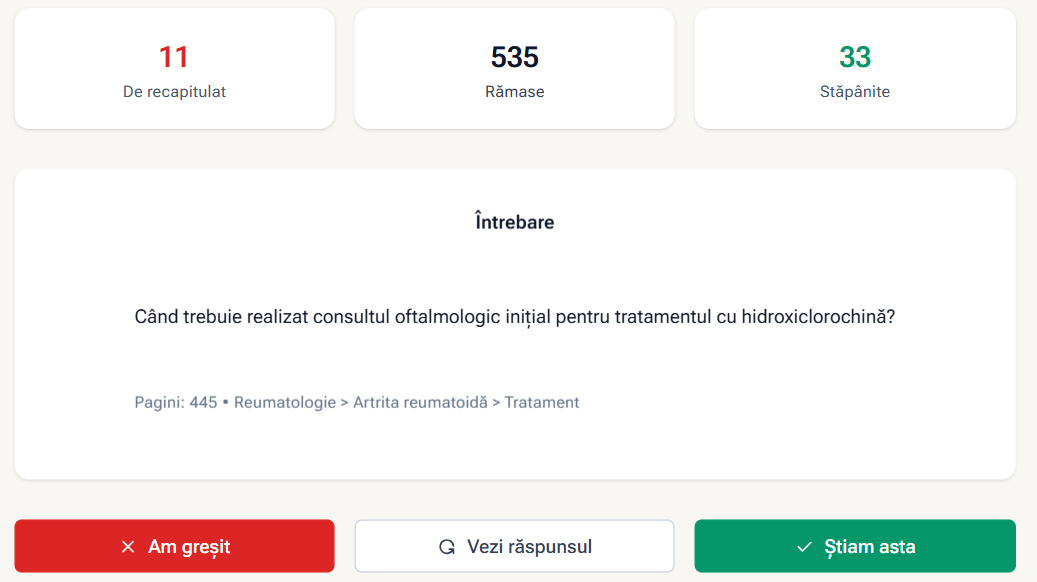Select Artrita reumatoidă in the breadcrumb
The height and width of the screenshot is (582, 1037).
(420, 403)
